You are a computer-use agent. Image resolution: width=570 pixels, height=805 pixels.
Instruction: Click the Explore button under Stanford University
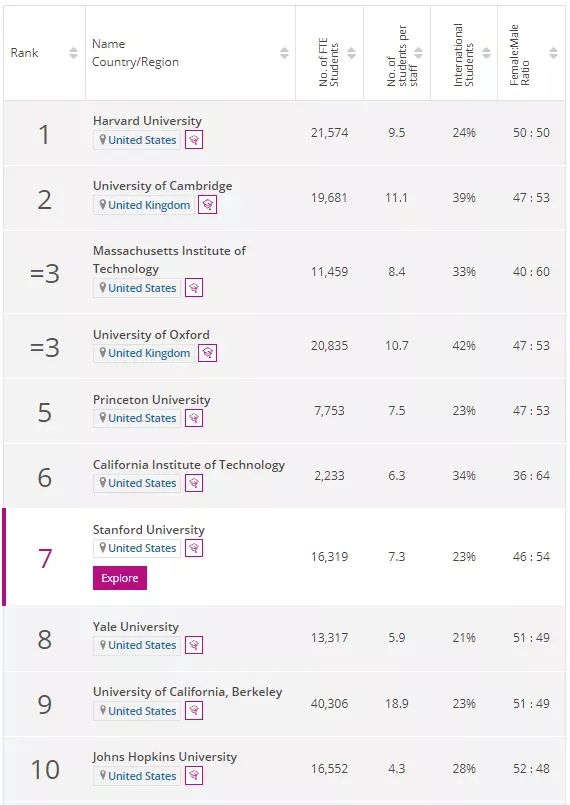pos(120,578)
